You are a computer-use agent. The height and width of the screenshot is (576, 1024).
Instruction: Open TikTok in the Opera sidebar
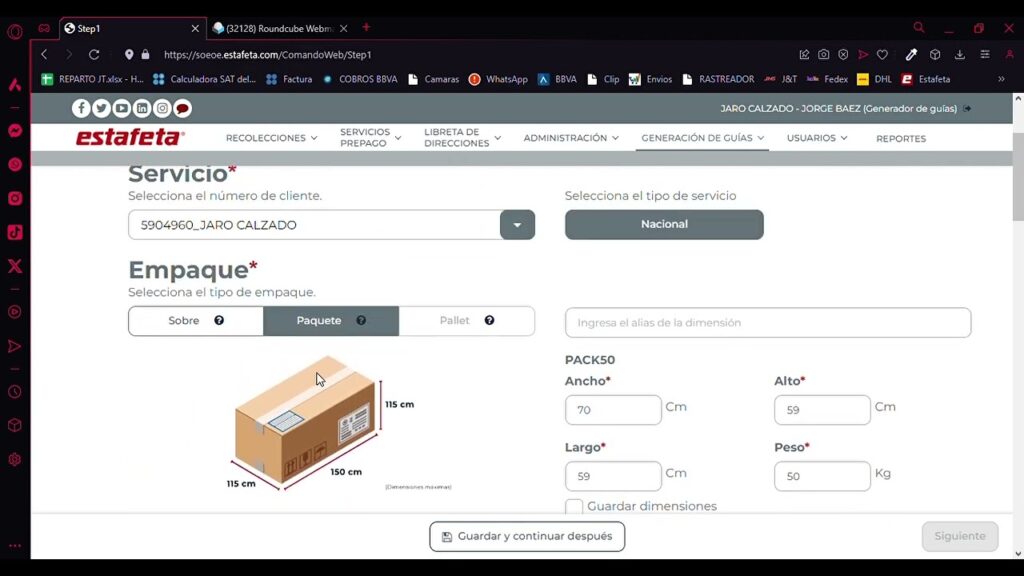pos(15,232)
